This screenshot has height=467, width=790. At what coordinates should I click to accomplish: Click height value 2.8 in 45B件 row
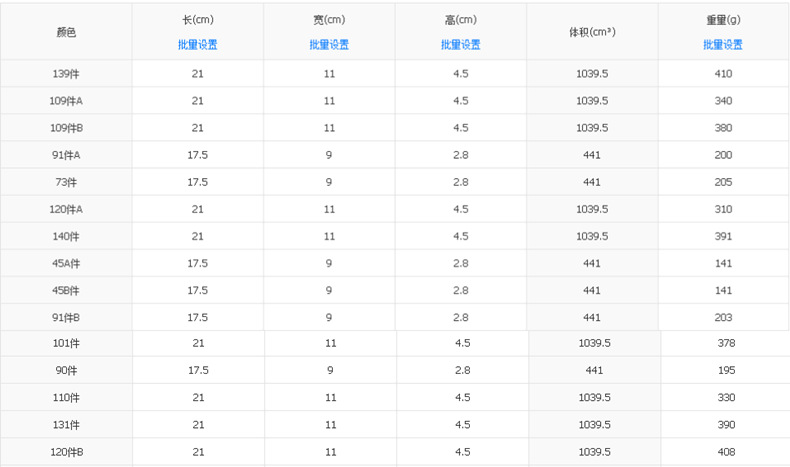460,291
